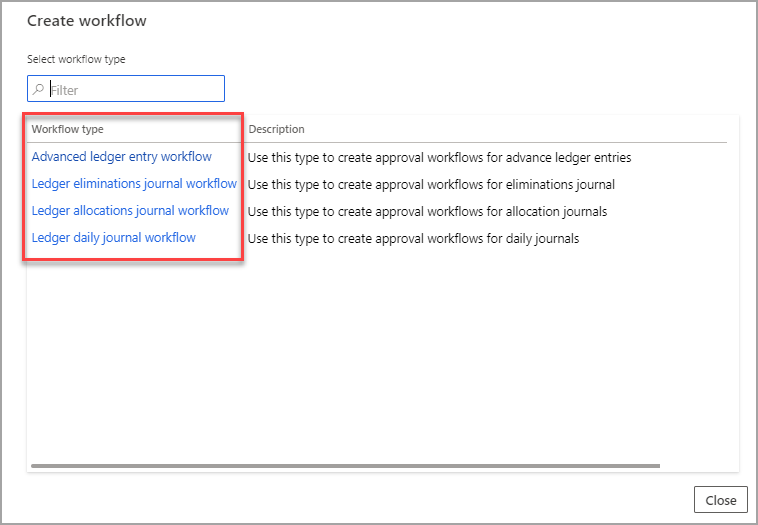The image size is (758, 525).
Task: Select Ledger allocations journal workflow
Action: (x=130, y=211)
